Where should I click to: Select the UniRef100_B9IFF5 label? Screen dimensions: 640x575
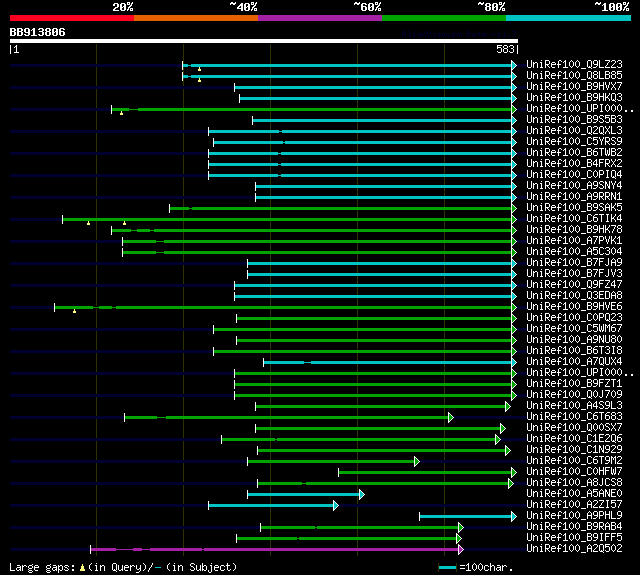point(574,538)
